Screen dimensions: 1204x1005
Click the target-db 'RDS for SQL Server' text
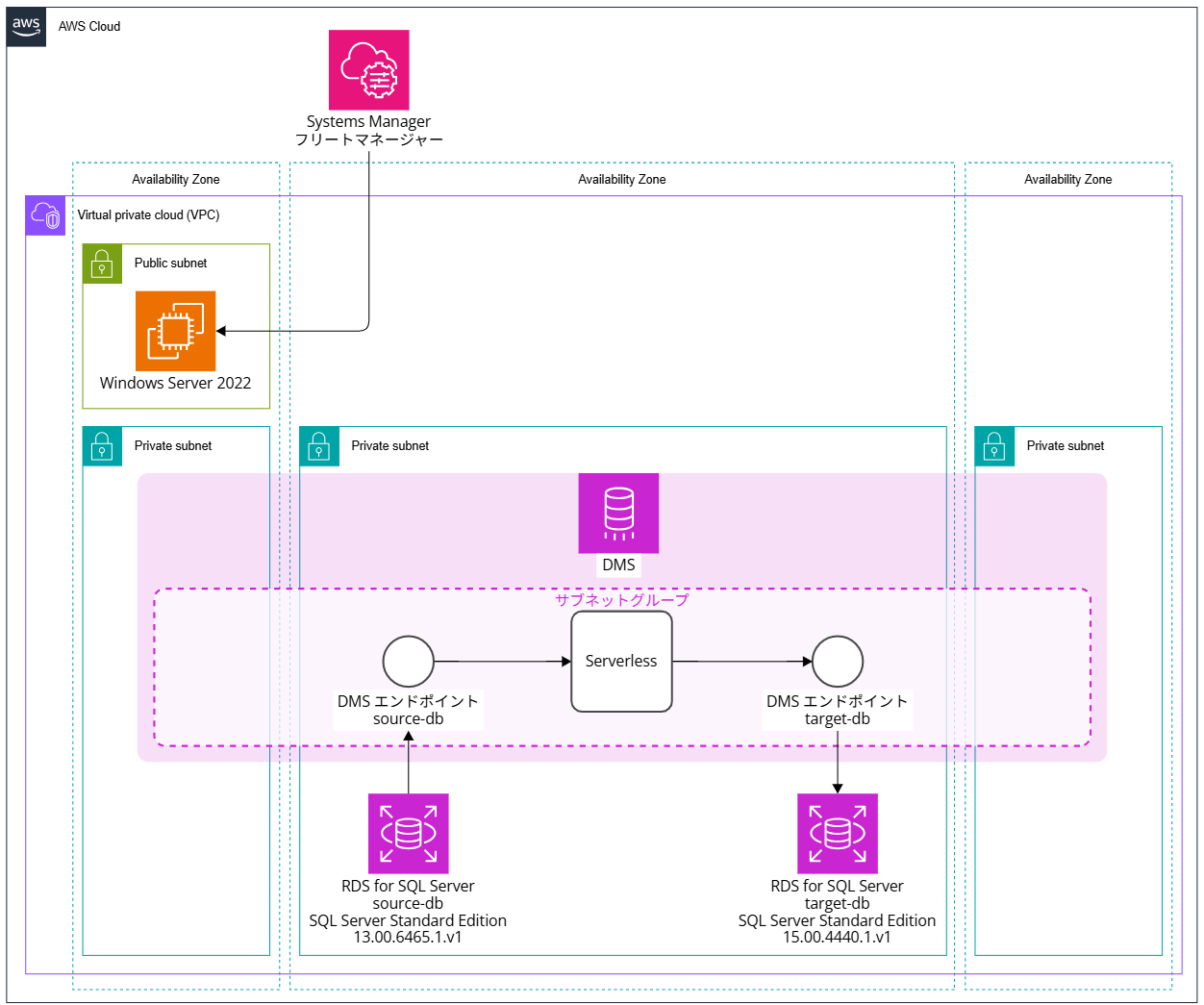838,886
